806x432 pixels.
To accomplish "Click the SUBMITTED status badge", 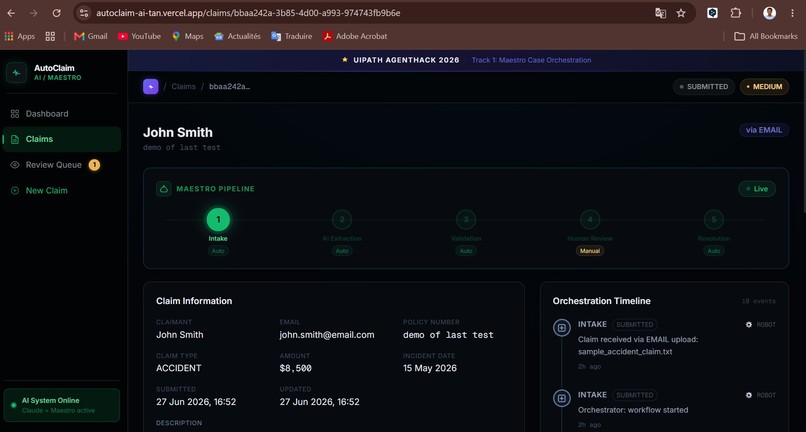I will 704,86.
